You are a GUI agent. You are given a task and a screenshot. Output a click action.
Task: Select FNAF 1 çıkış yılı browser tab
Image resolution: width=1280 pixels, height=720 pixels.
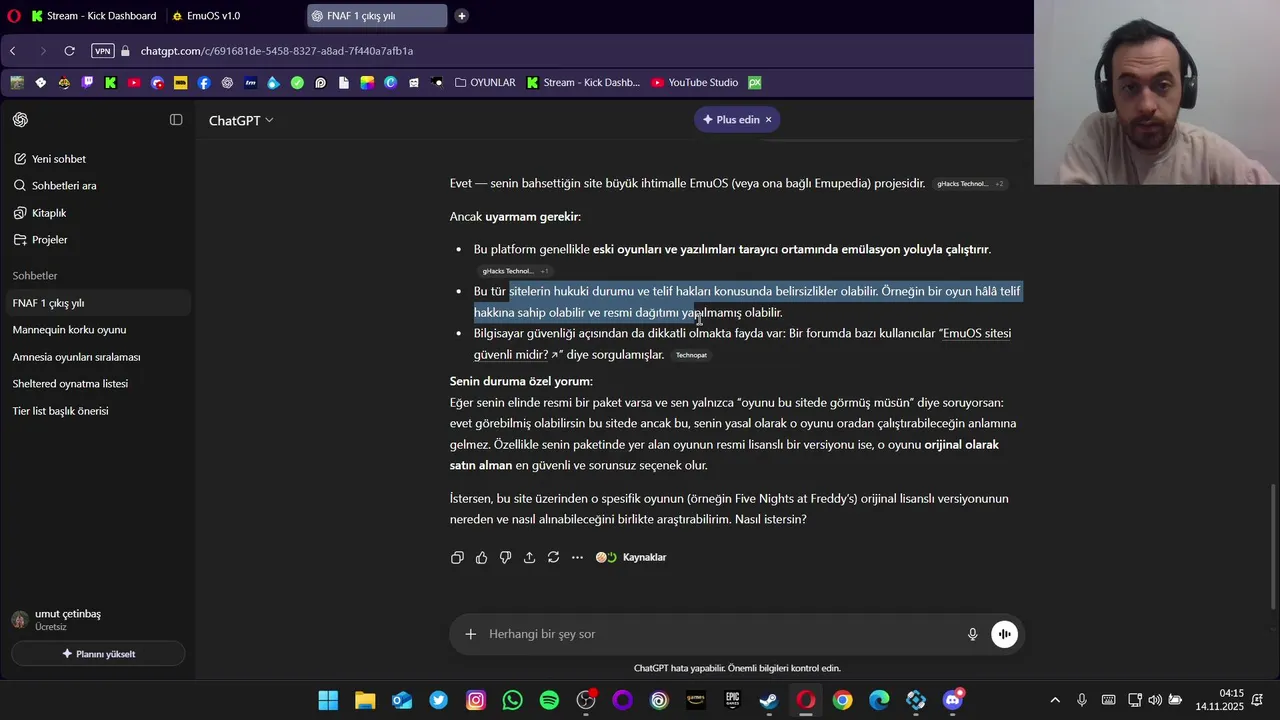(376, 16)
